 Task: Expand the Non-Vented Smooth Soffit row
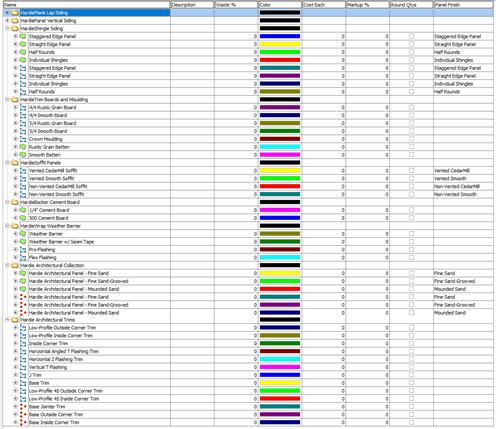click(x=15, y=194)
